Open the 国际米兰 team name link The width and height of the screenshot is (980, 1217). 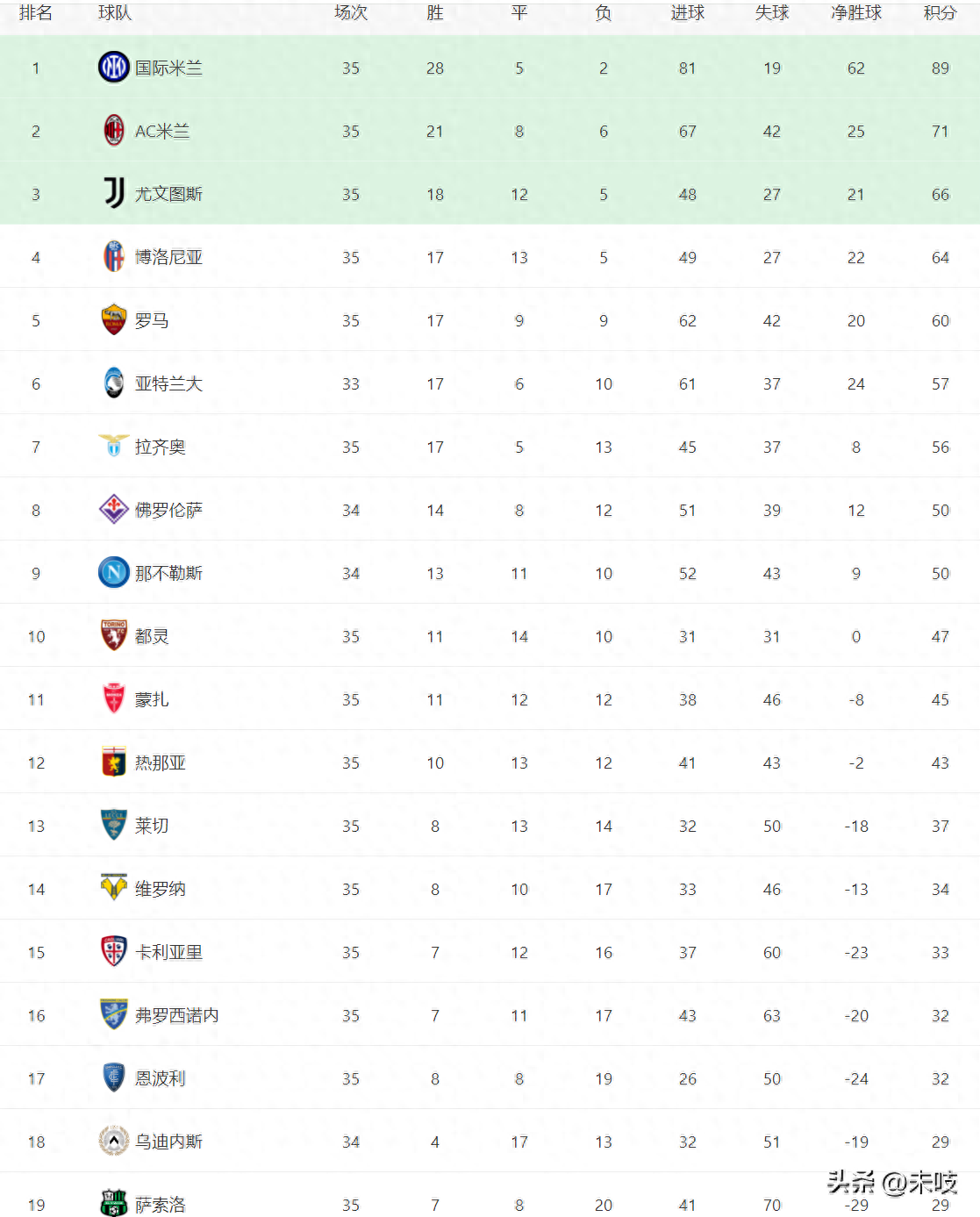point(168,68)
